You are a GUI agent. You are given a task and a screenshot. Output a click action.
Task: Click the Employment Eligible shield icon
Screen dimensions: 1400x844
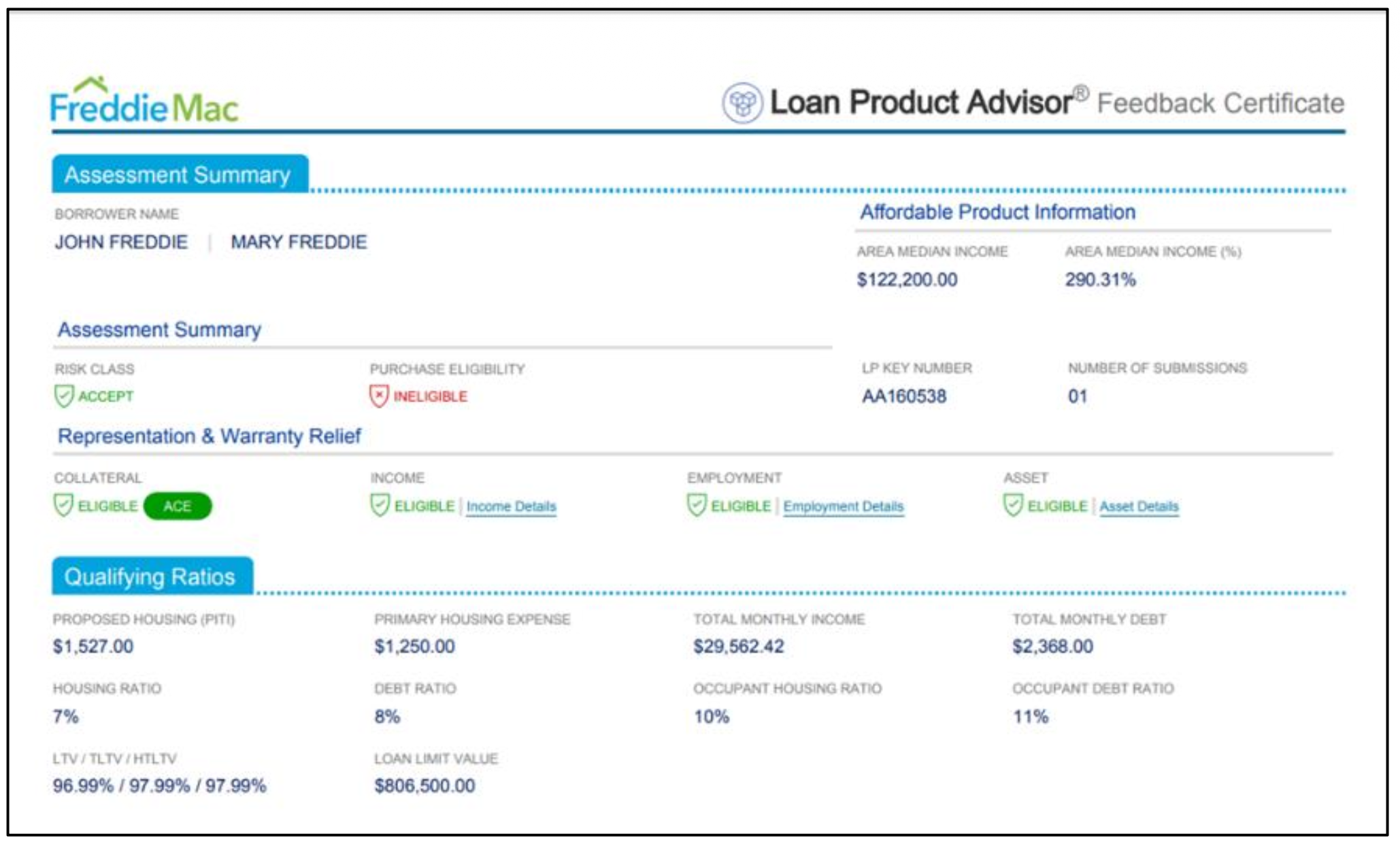[696, 506]
